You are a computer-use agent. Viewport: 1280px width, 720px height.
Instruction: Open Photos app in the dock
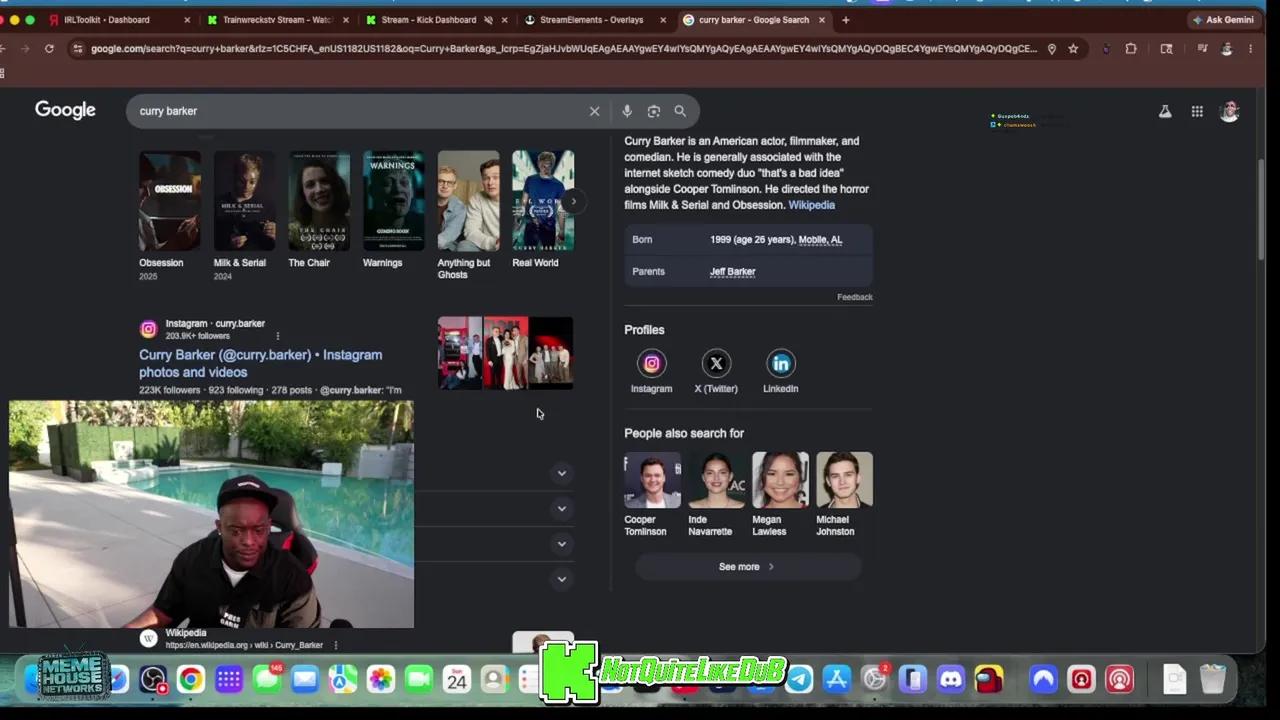(381, 680)
